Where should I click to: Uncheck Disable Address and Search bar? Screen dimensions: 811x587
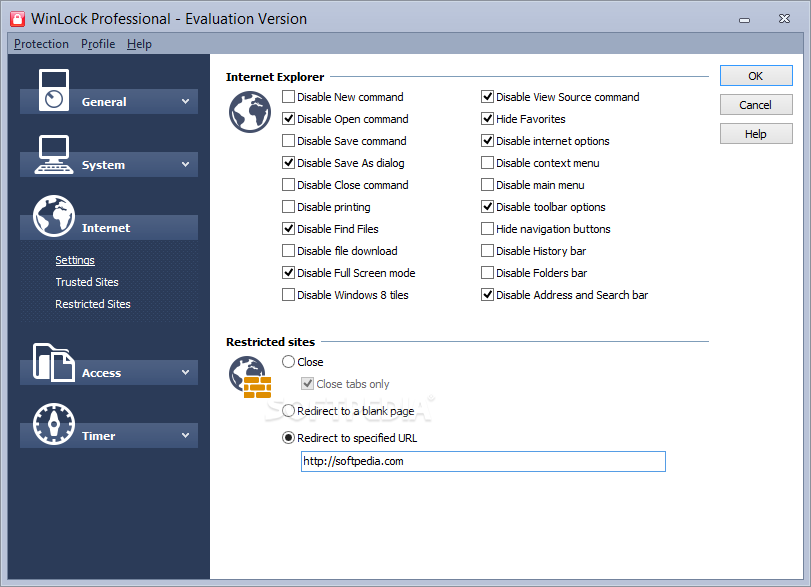pyautogui.click(x=487, y=295)
